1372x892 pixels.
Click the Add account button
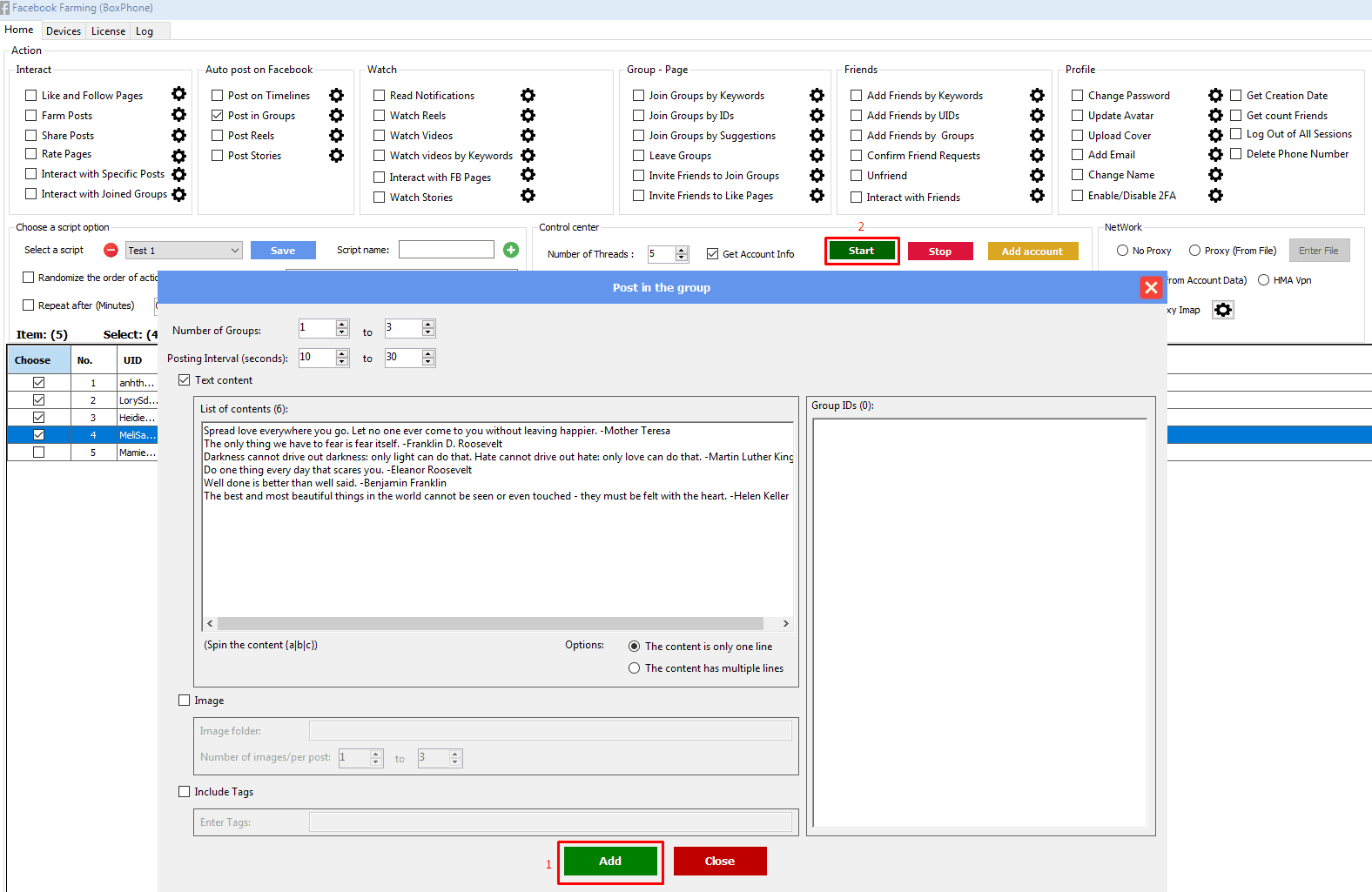[1032, 251]
